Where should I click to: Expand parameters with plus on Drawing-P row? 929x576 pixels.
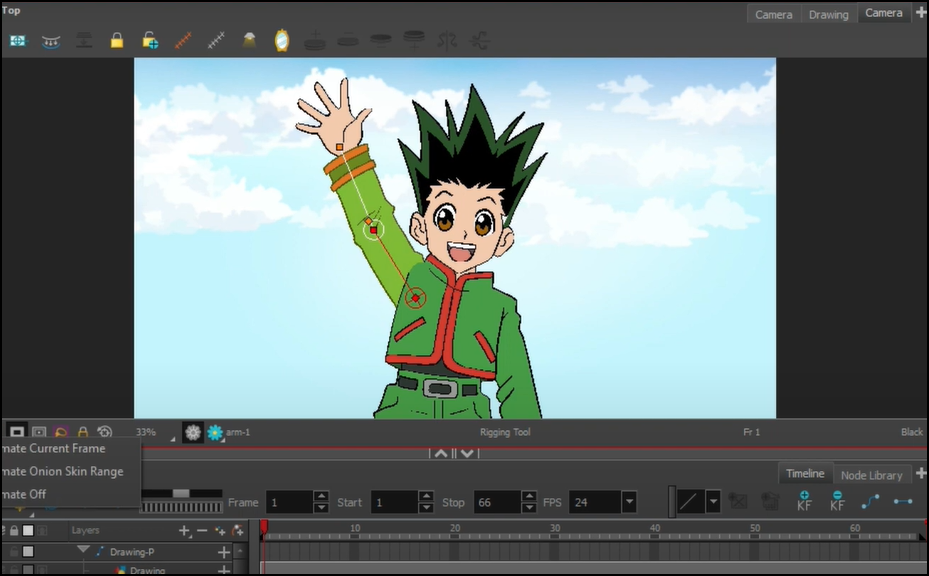(x=224, y=552)
